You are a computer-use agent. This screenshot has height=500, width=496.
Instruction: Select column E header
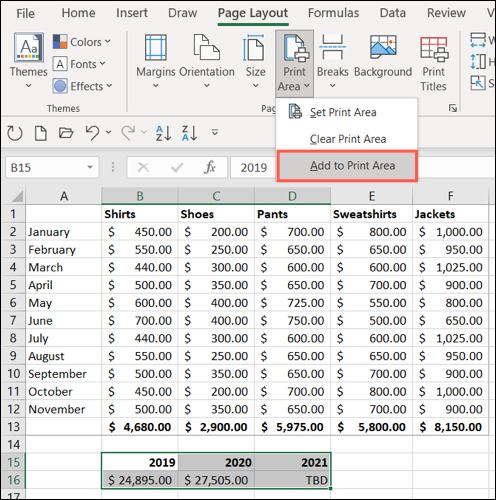[x=372, y=196]
